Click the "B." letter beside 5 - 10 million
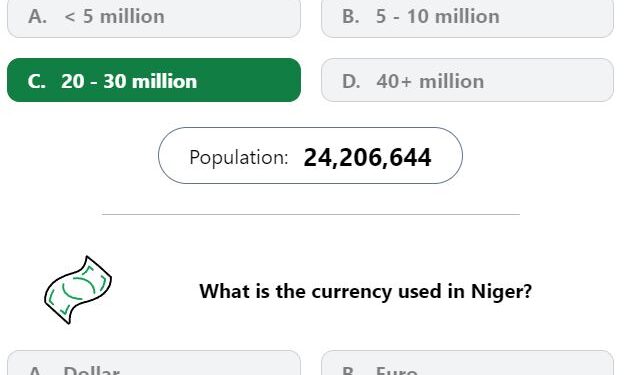The height and width of the screenshot is (375, 624). 351,17
